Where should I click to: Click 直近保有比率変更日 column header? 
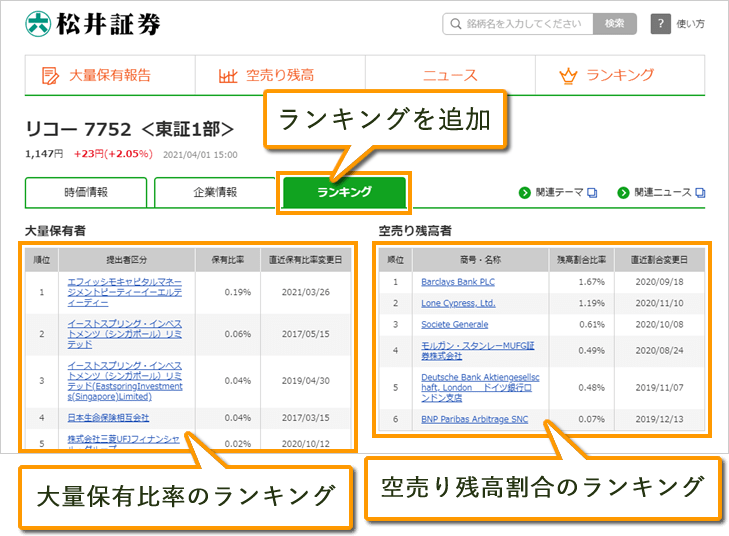(x=305, y=260)
